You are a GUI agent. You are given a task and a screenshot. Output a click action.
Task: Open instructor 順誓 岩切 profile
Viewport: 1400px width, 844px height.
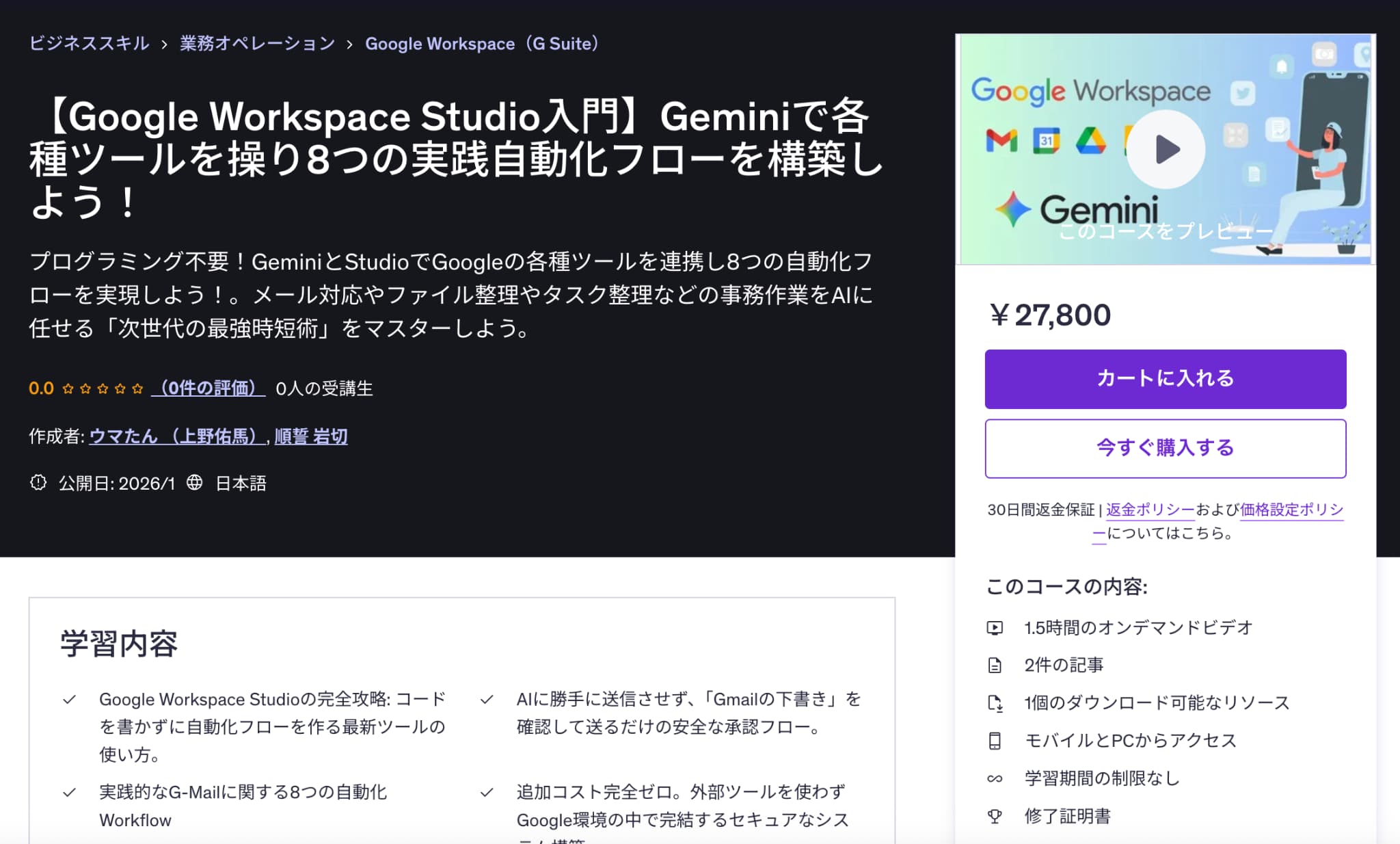click(311, 436)
